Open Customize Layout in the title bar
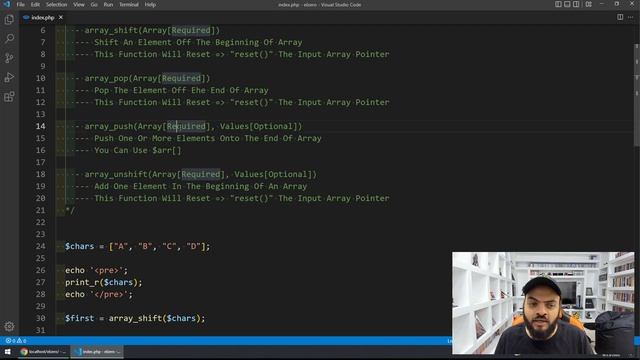 pos(589,4)
